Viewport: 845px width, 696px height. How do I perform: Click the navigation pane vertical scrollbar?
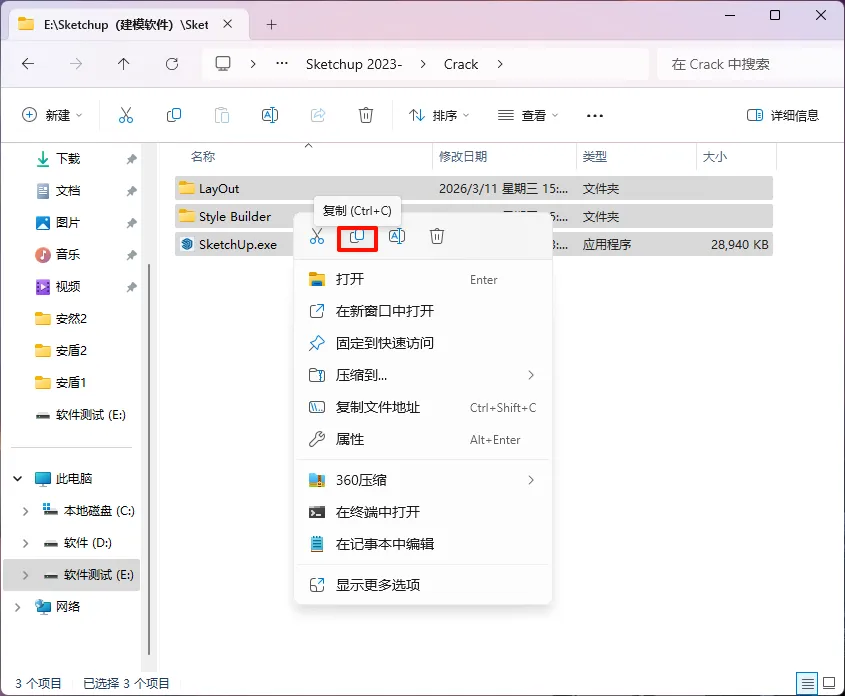(x=149, y=458)
